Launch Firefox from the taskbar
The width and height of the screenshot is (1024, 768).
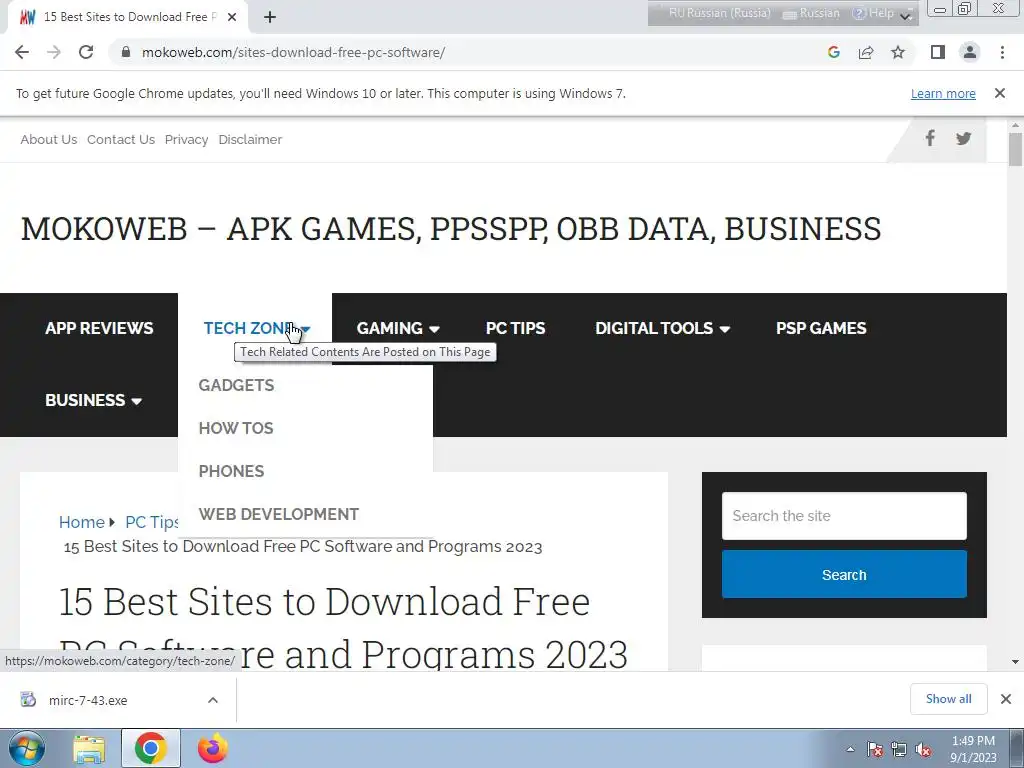point(213,749)
